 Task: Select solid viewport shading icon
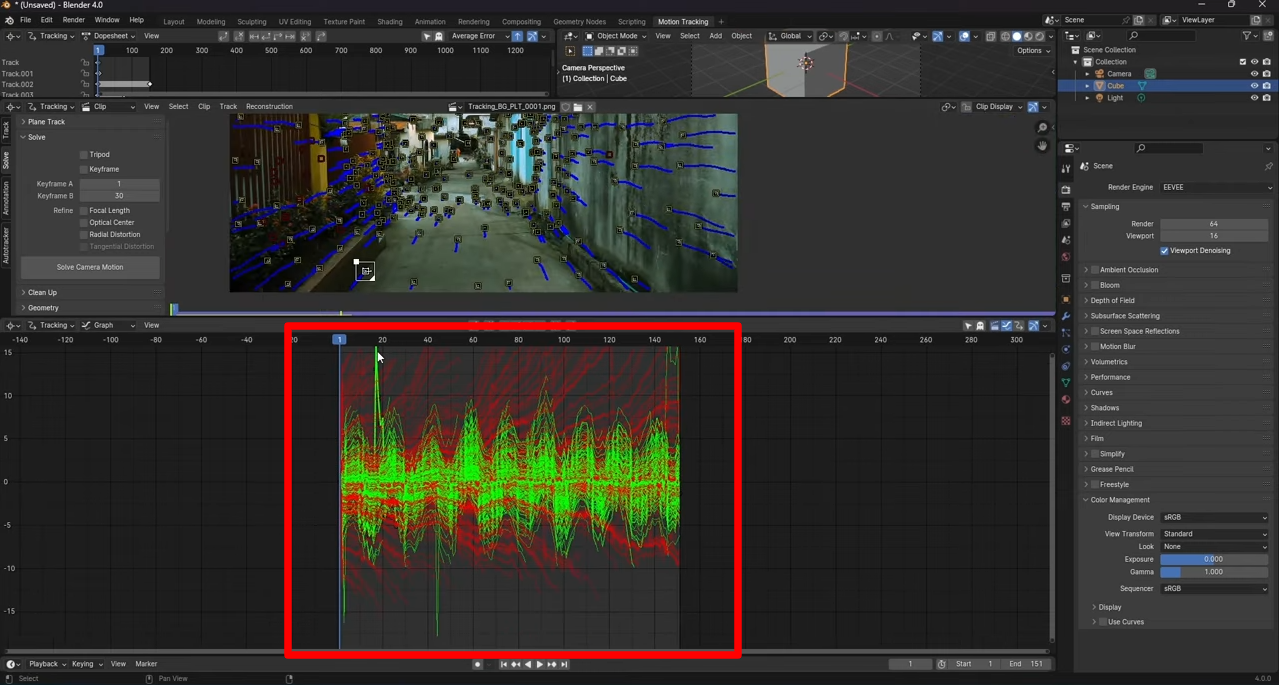[1017, 36]
